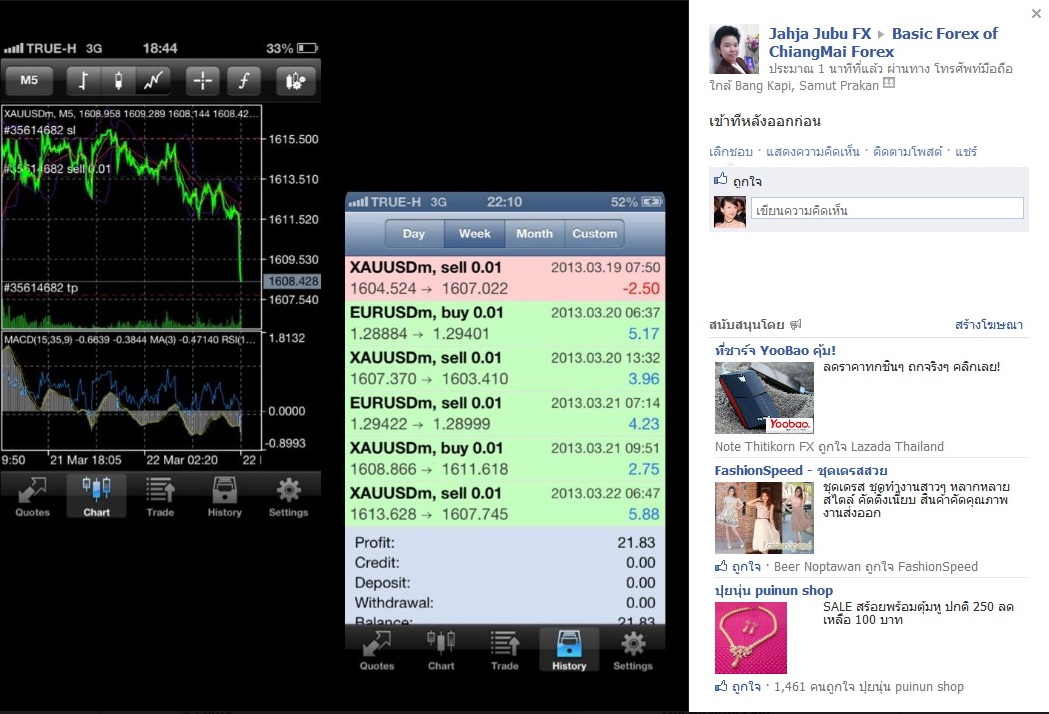1049x714 pixels.
Task: Select XAUUSDm sell trade with -2.50 loss
Action: (x=505, y=278)
